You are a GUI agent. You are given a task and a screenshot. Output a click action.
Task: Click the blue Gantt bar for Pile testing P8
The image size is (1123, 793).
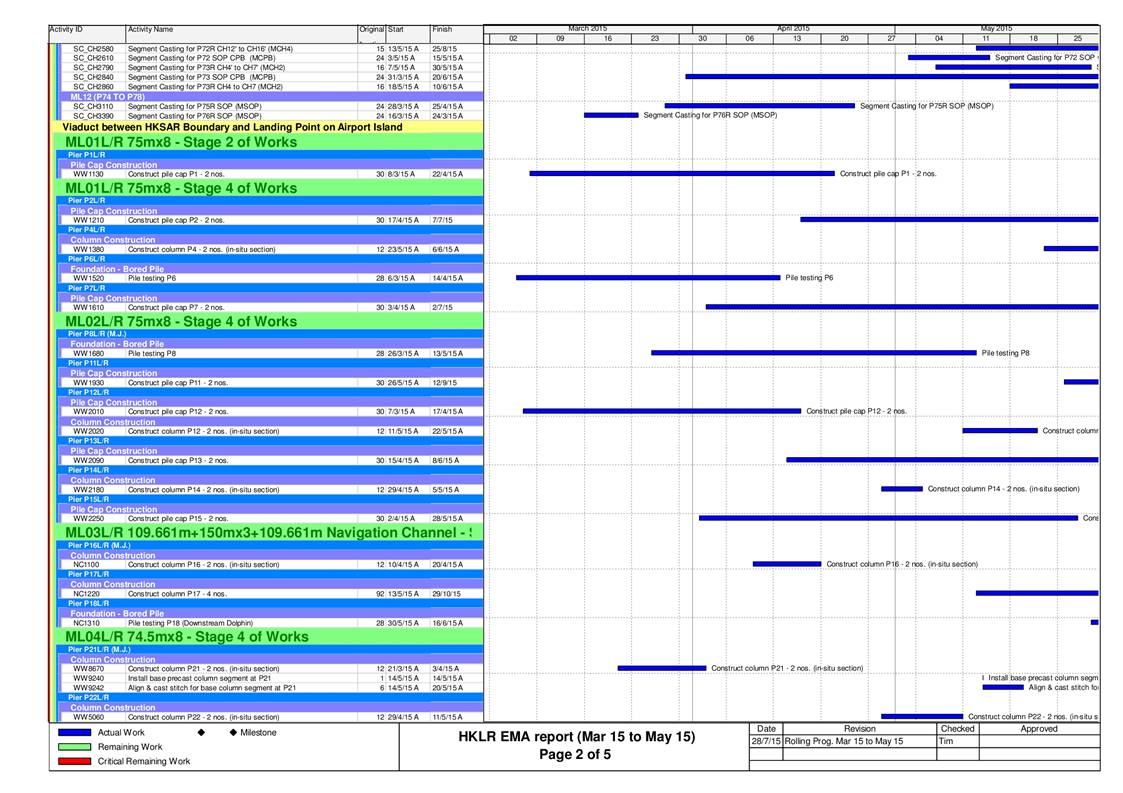[x=814, y=352]
